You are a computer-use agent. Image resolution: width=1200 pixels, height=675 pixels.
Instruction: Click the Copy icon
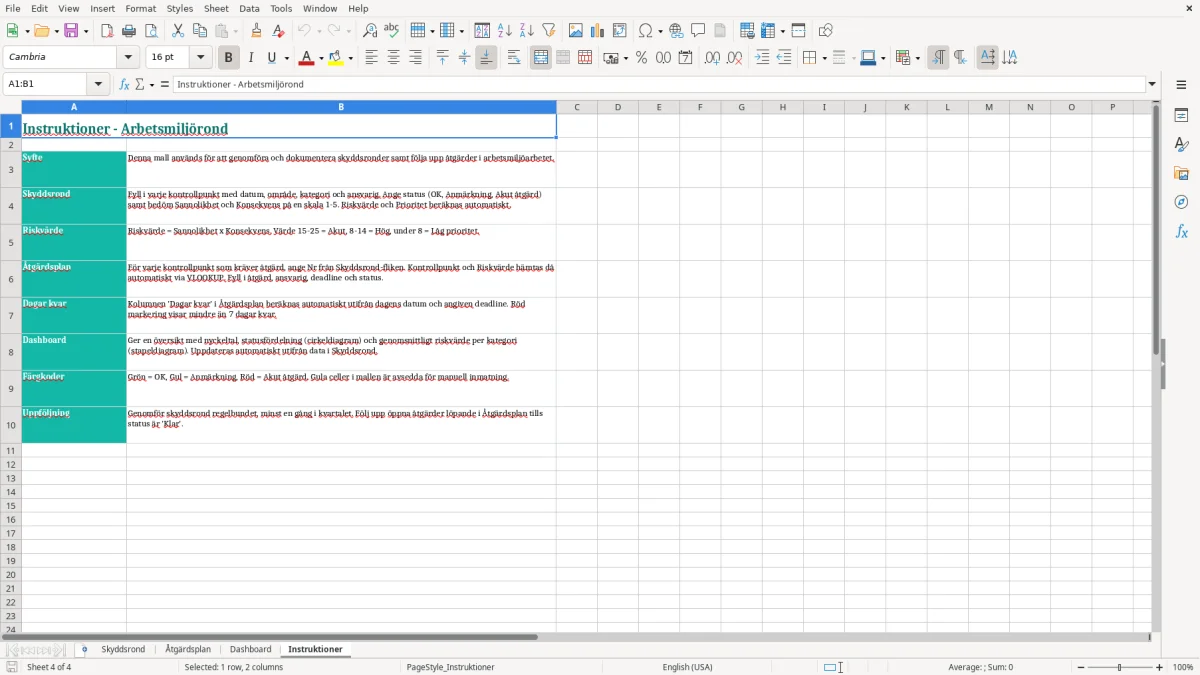pos(200,31)
